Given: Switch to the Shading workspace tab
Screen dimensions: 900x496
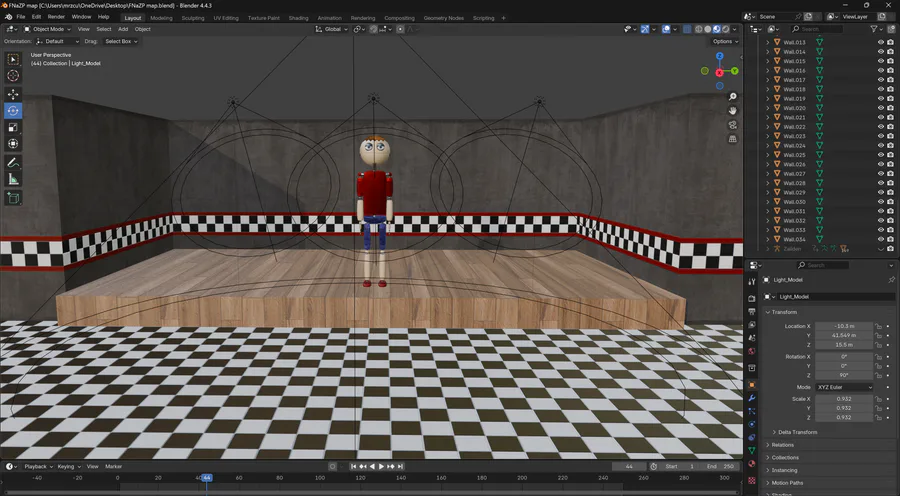Looking at the screenshot, I should (x=298, y=18).
